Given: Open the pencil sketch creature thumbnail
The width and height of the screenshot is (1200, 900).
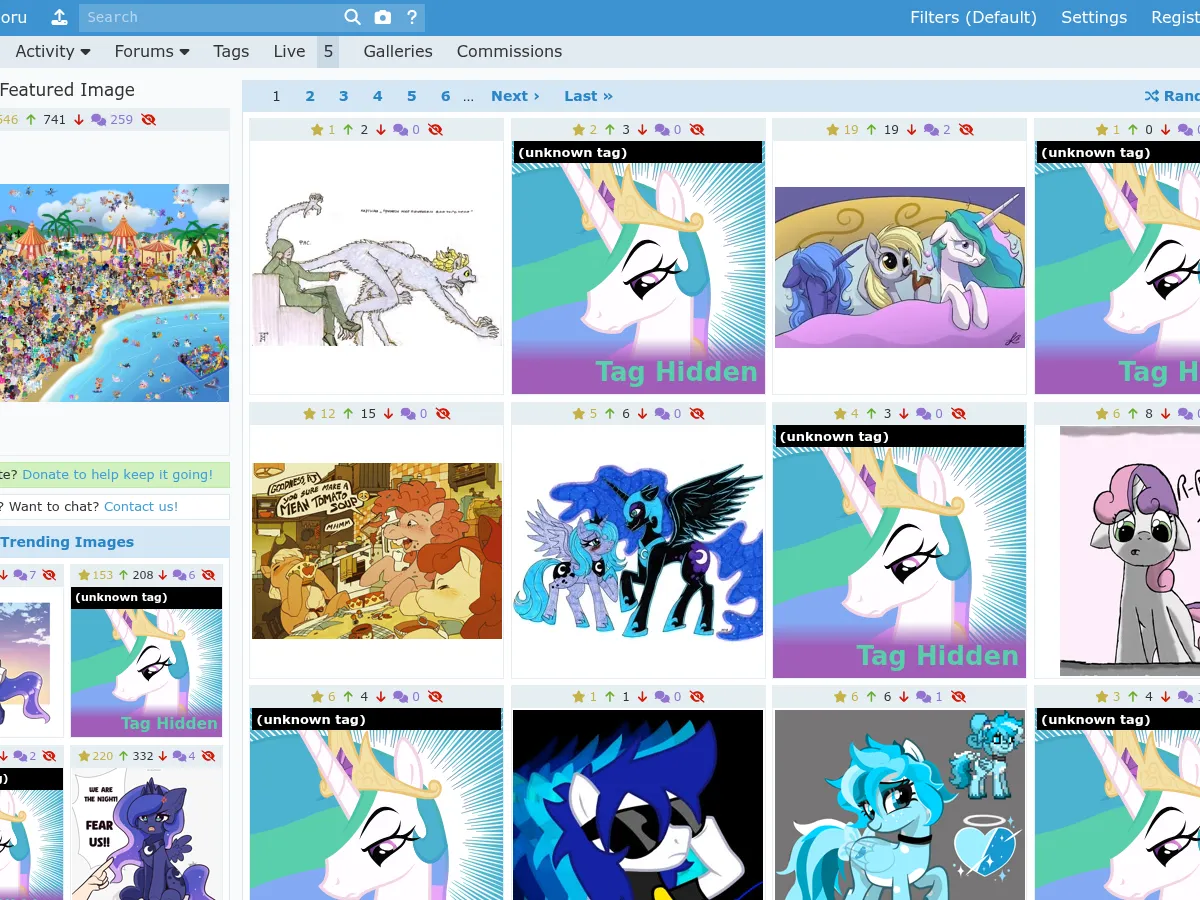Looking at the screenshot, I should (377, 268).
